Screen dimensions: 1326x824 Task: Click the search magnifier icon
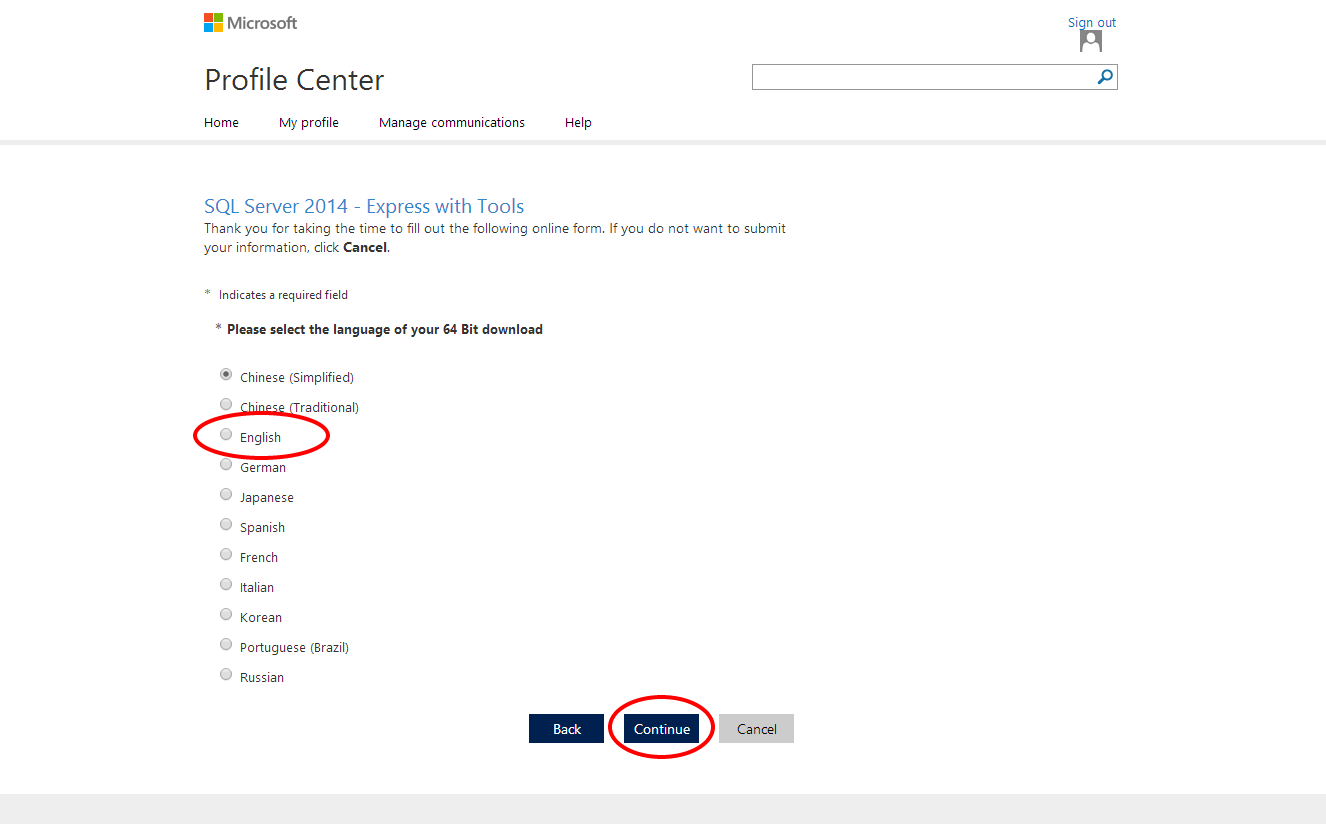[1104, 76]
